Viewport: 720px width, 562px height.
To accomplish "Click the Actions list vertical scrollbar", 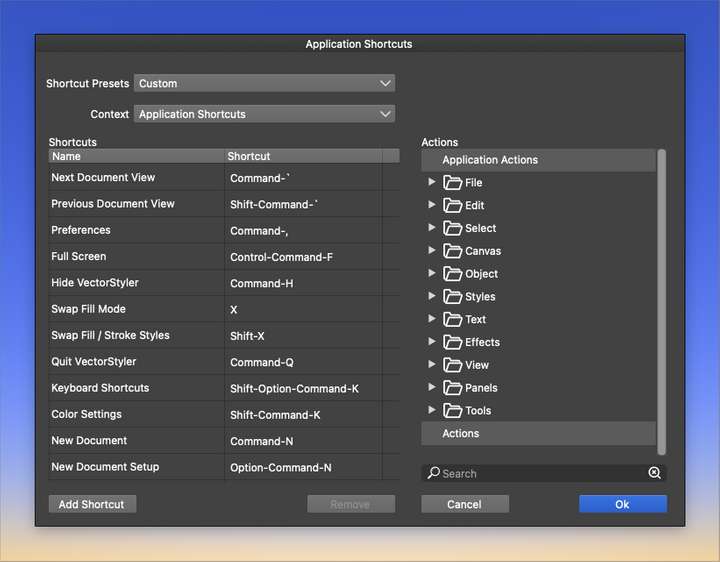I will coord(661,302).
